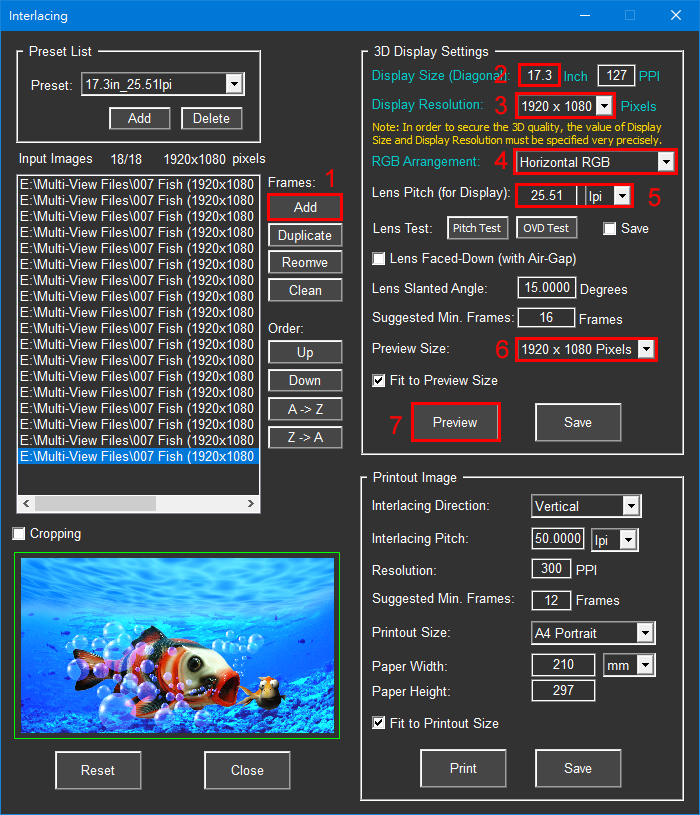This screenshot has height=815, width=700.
Task: Sort frames Z -> A
Action: 305,438
